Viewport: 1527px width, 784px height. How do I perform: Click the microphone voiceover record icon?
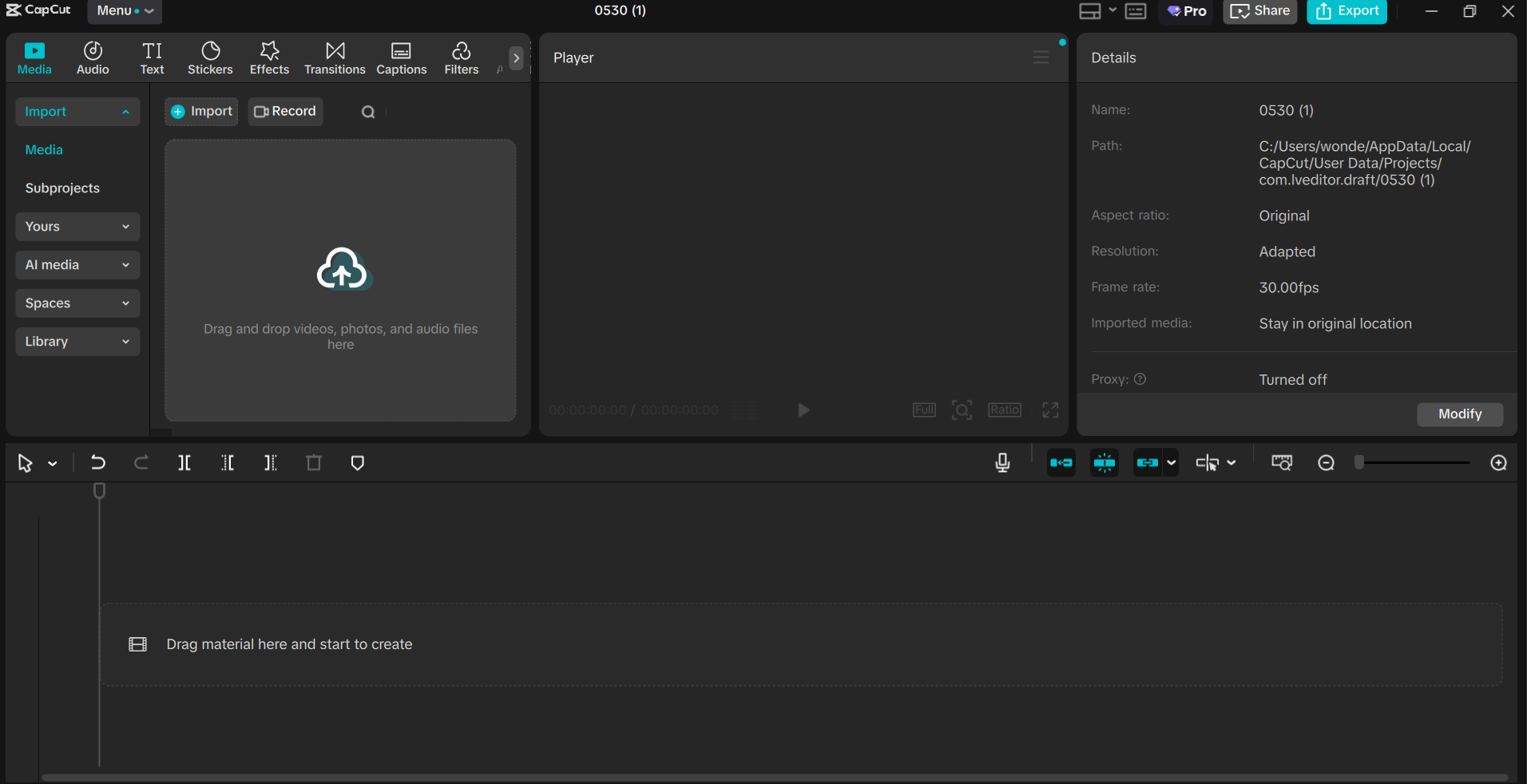(x=1002, y=463)
